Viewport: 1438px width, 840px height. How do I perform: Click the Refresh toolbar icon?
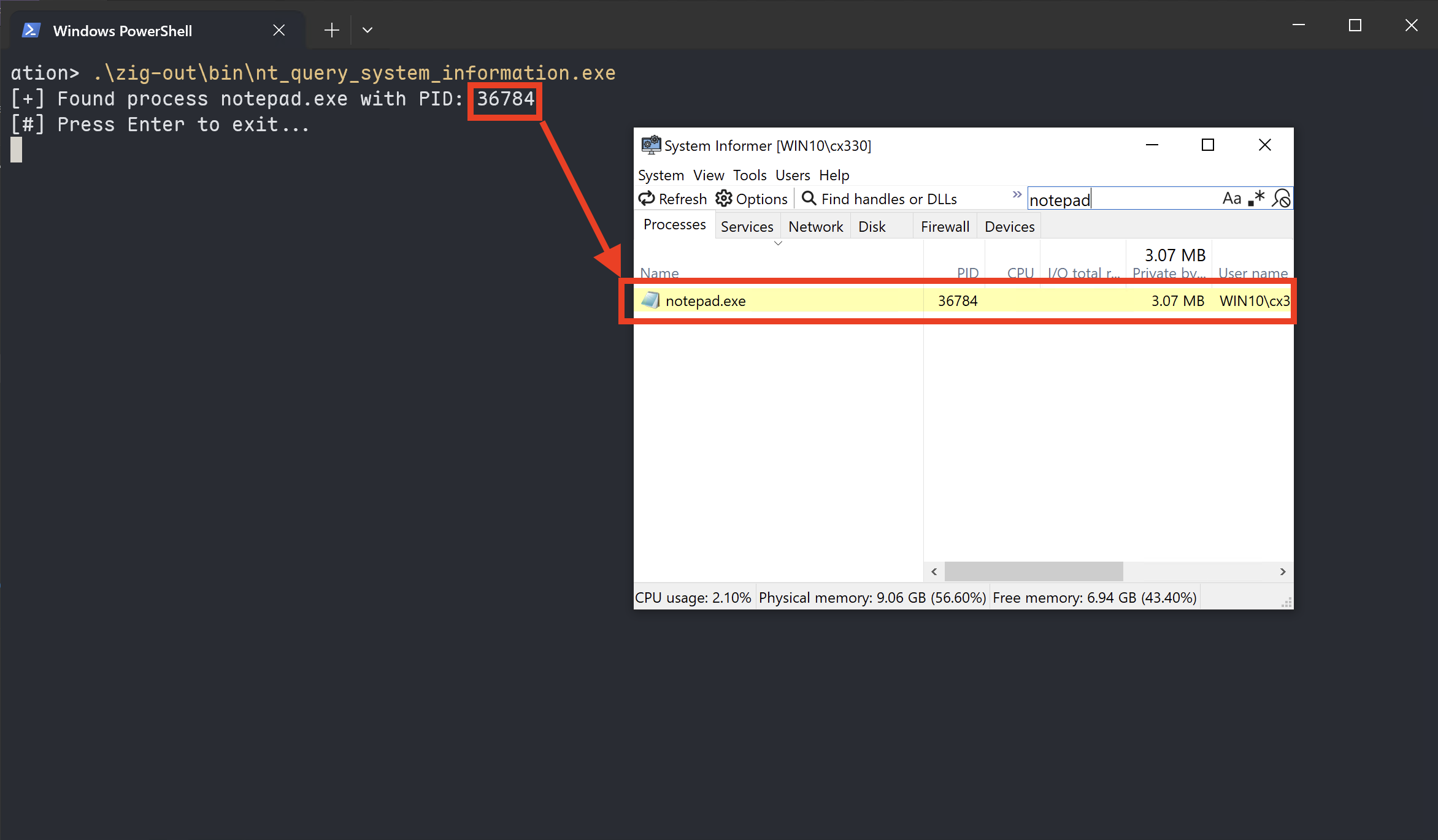(647, 199)
